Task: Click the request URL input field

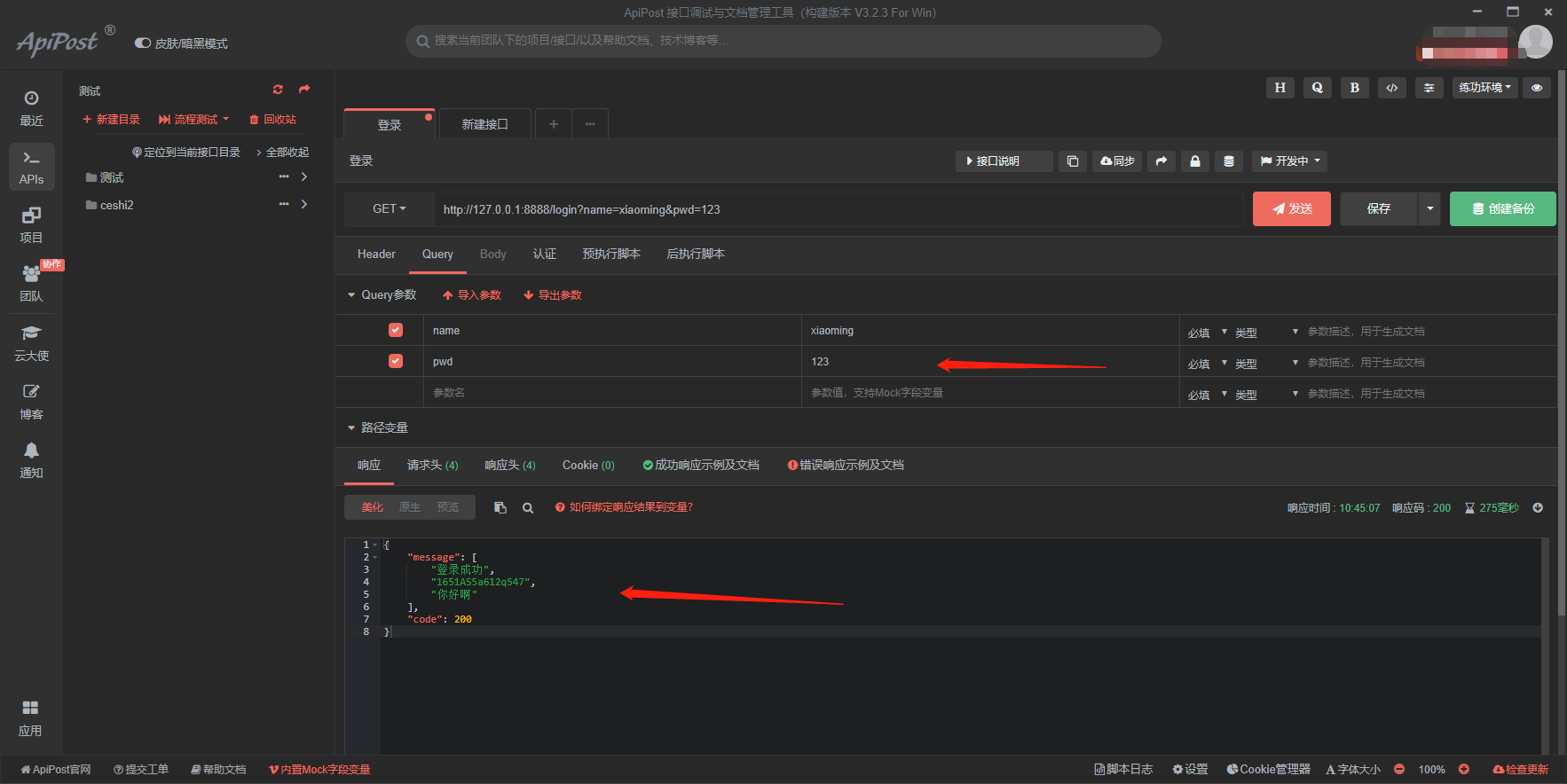Action: tap(839, 209)
